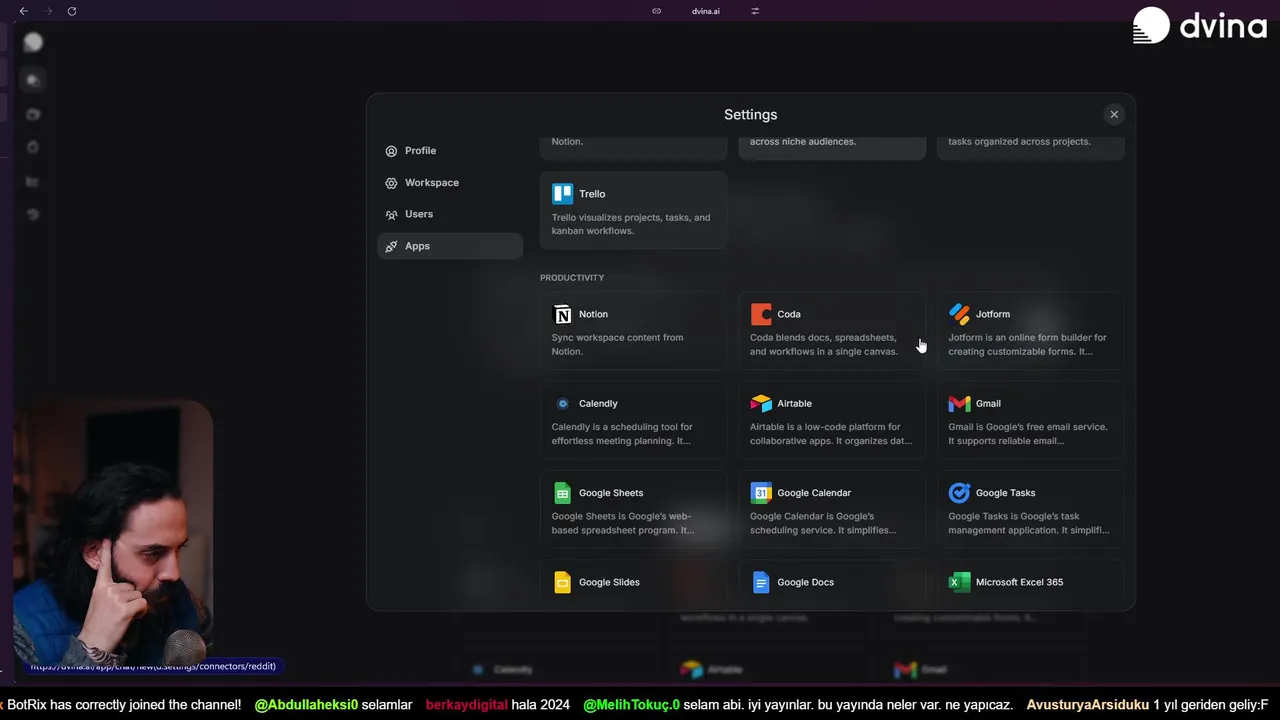The height and width of the screenshot is (720, 1280).
Task: Click the Jotform card description text
Action: click(1027, 344)
